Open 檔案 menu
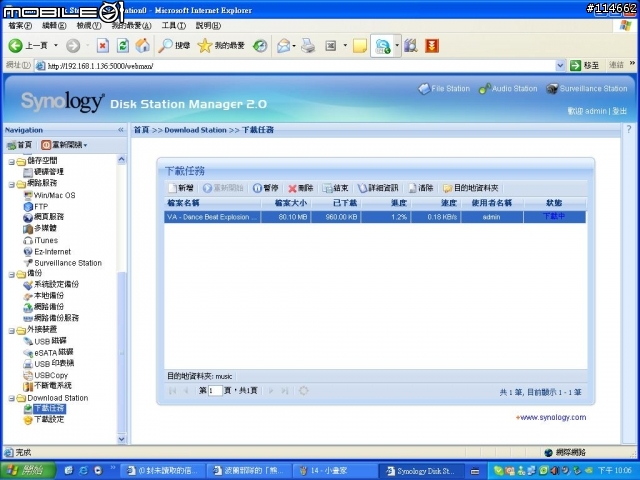Screen dimensions: 640x480 click(x=20, y=26)
